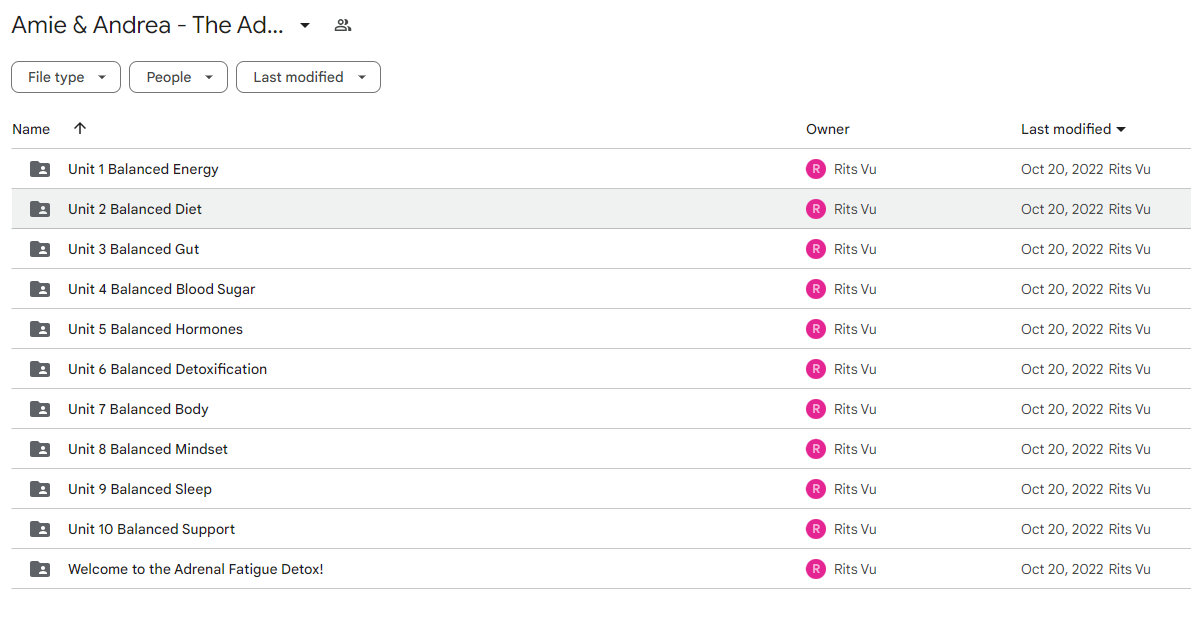
Task: Click owner avatar in Unit 10 Balanced Support row
Action: [x=816, y=529]
